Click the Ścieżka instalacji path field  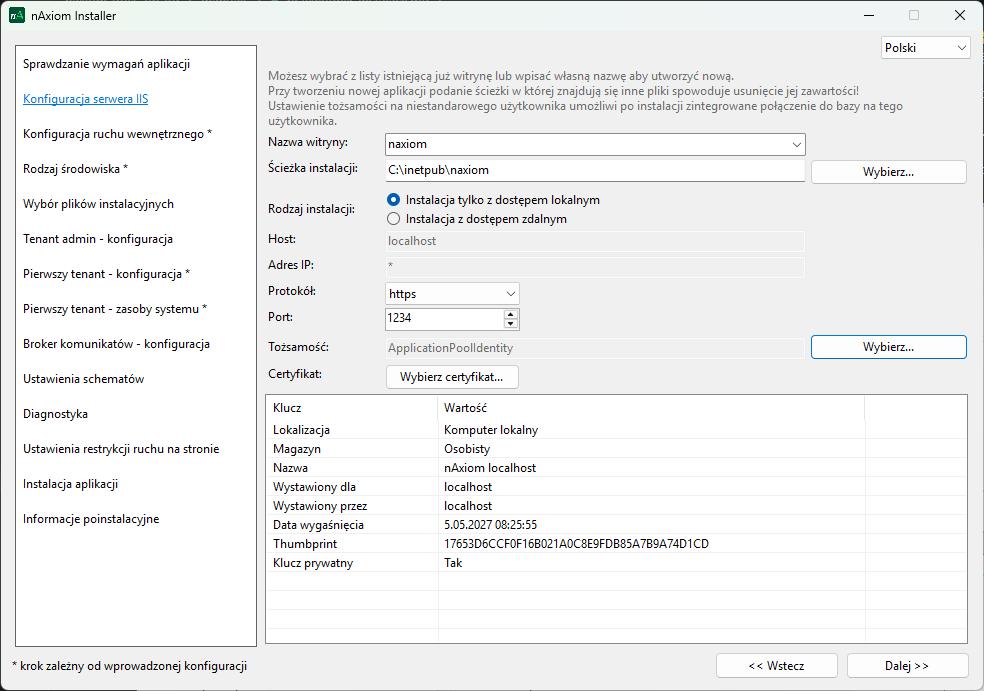595,170
